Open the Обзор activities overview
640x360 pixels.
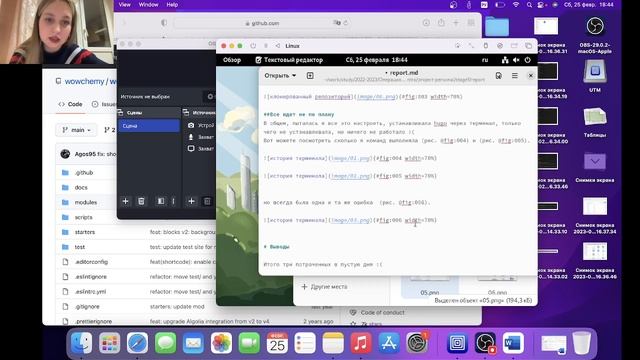(232, 60)
